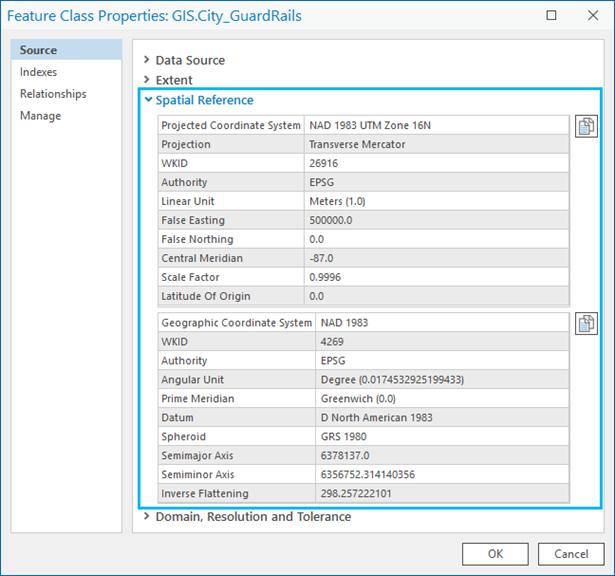The width and height of the screenshot is (615, 576).
Task: Go to the Manage tab
Action: [x=40, y=116]
